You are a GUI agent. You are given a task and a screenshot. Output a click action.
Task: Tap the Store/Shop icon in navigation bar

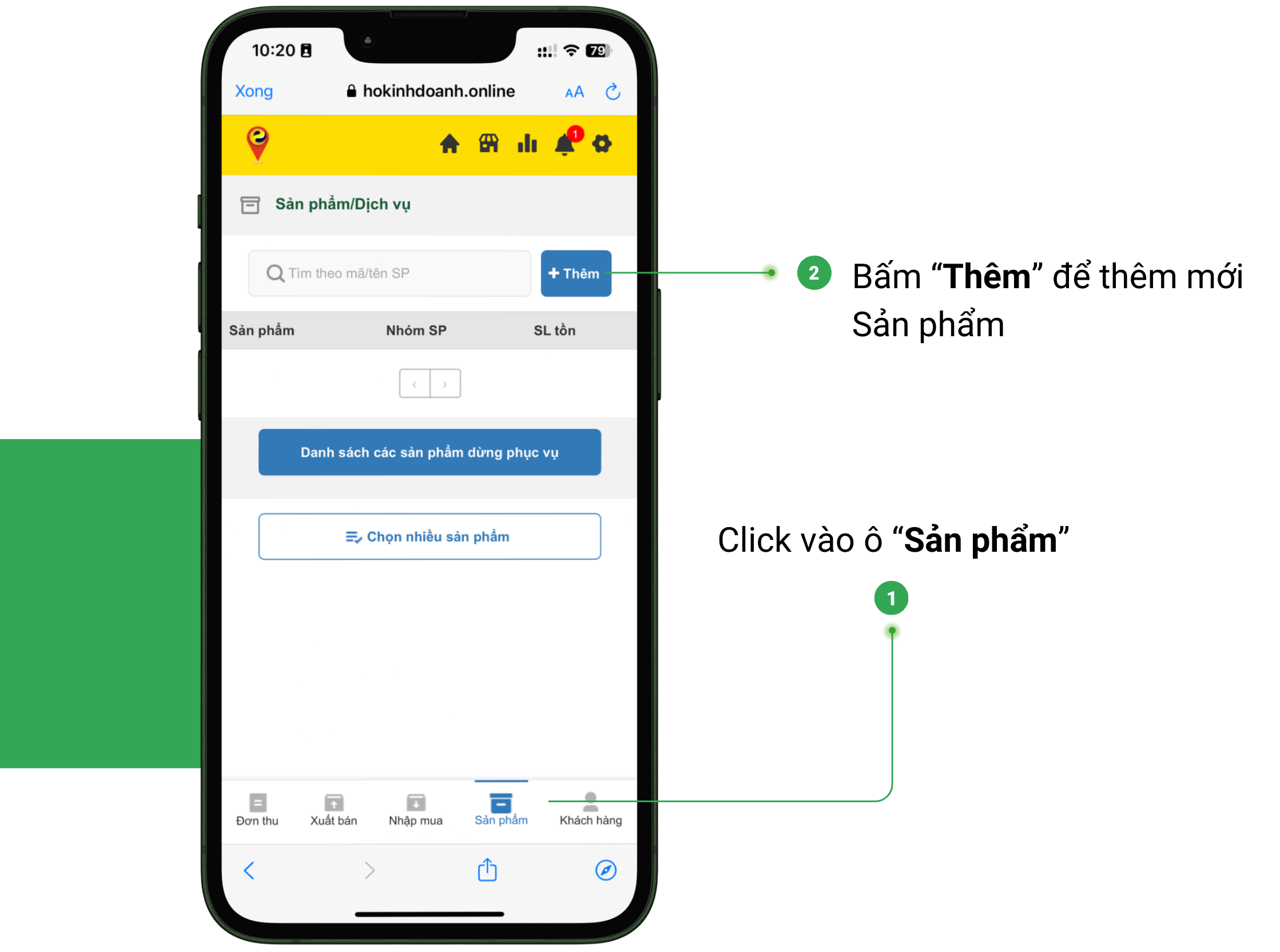pos(487,143)
